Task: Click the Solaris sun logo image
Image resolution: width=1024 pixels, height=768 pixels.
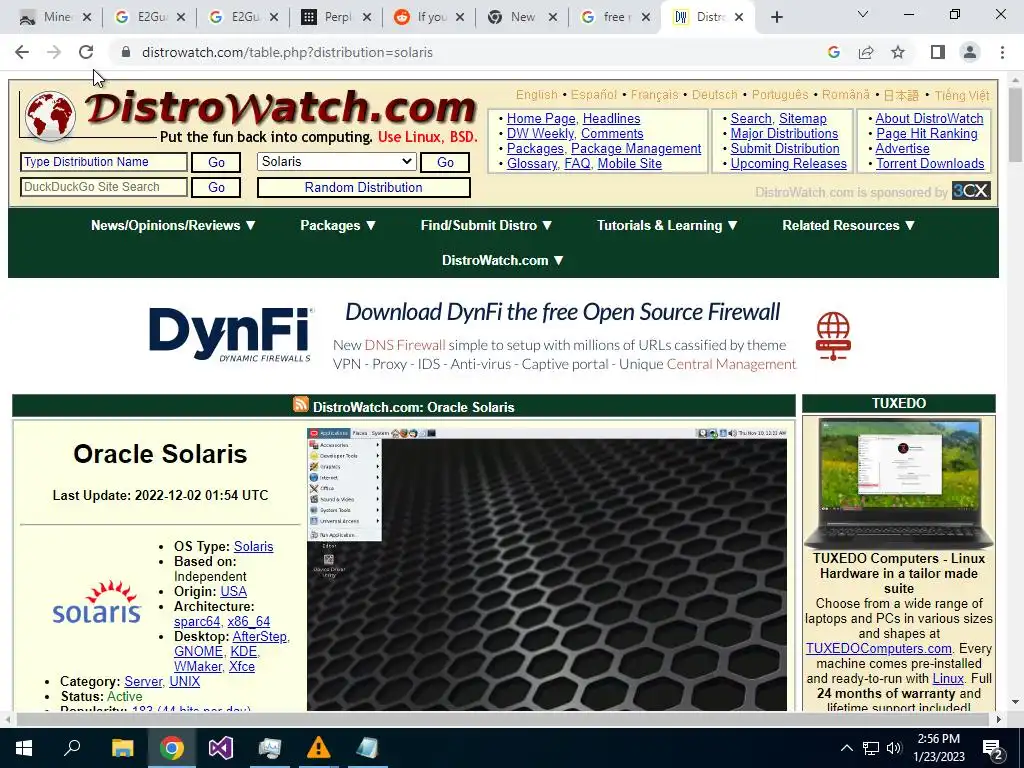Action: tap(97, 601)
